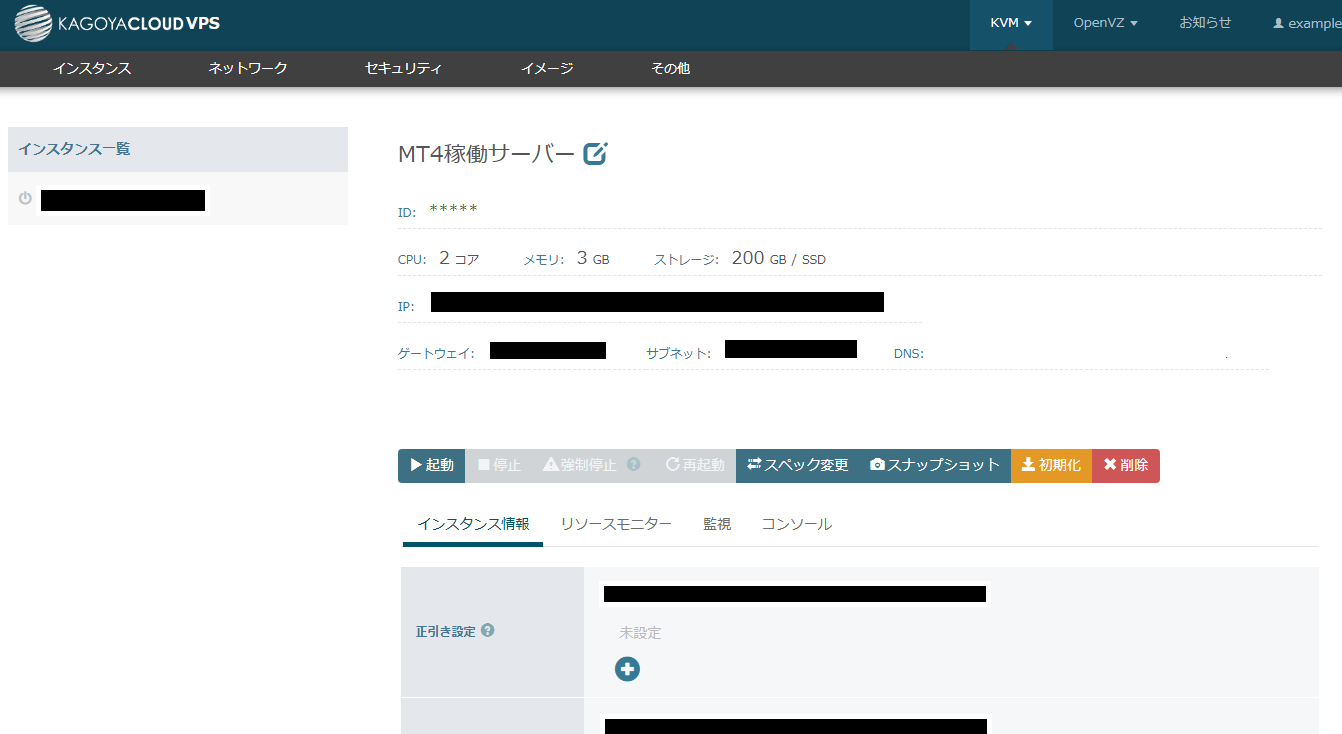
Task: Switch to the コンソール tab
Action: pos(796,524)
